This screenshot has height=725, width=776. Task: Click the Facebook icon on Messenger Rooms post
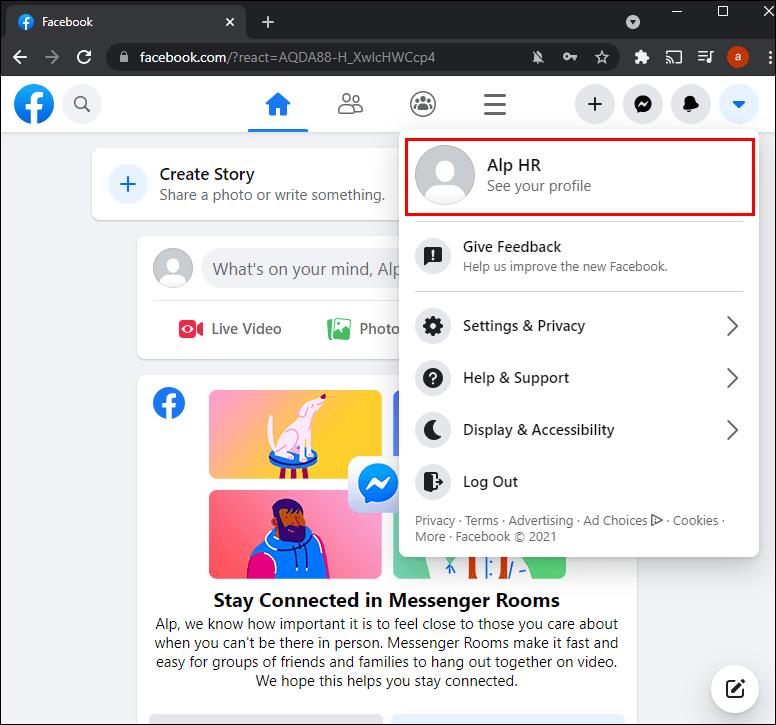[x=169, y=403]
